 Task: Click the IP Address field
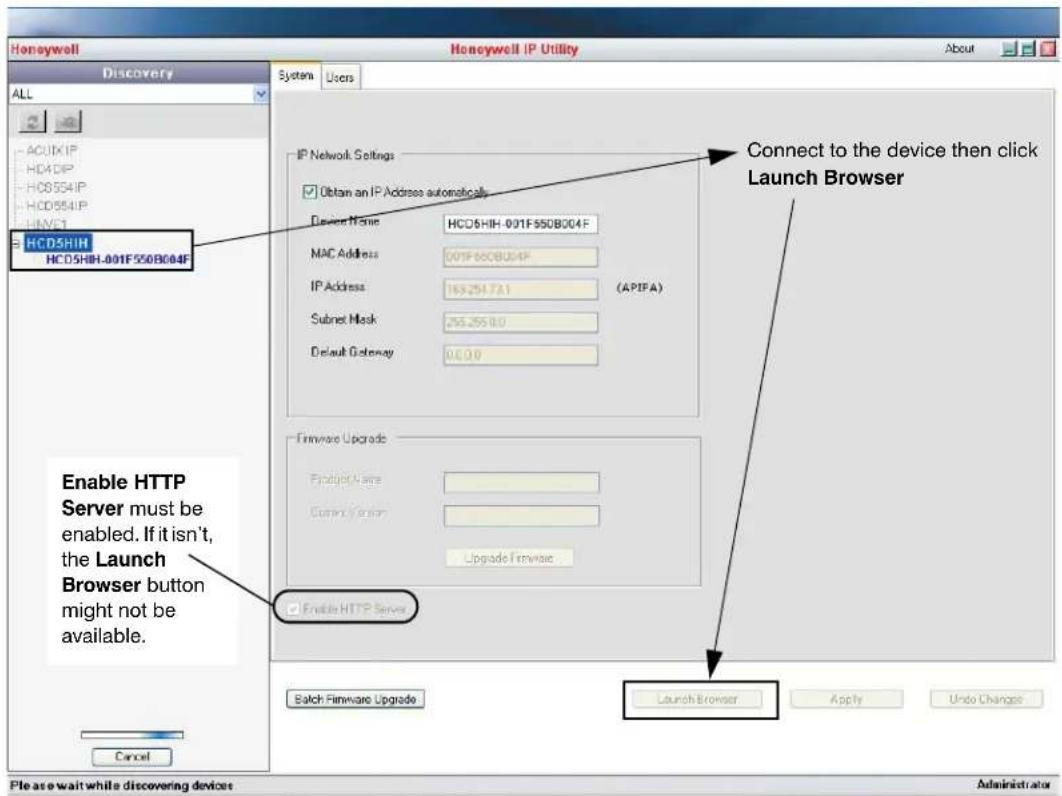click(520, 289)
